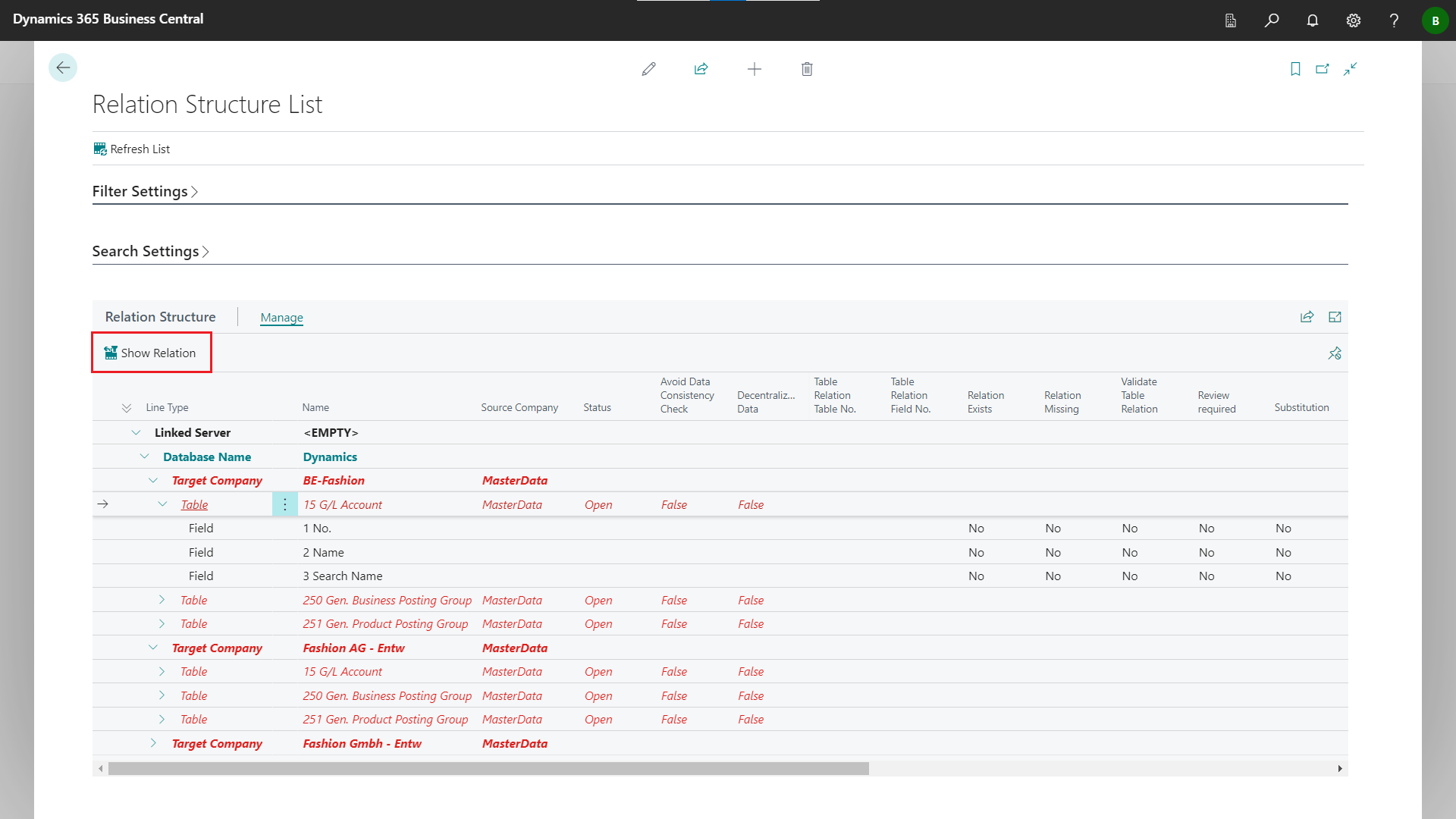Open the search magnifier in top bar
Image resolution: width=1456 pixels, height=819 pixels.
pyautogui.click(x=1272, y=20)
